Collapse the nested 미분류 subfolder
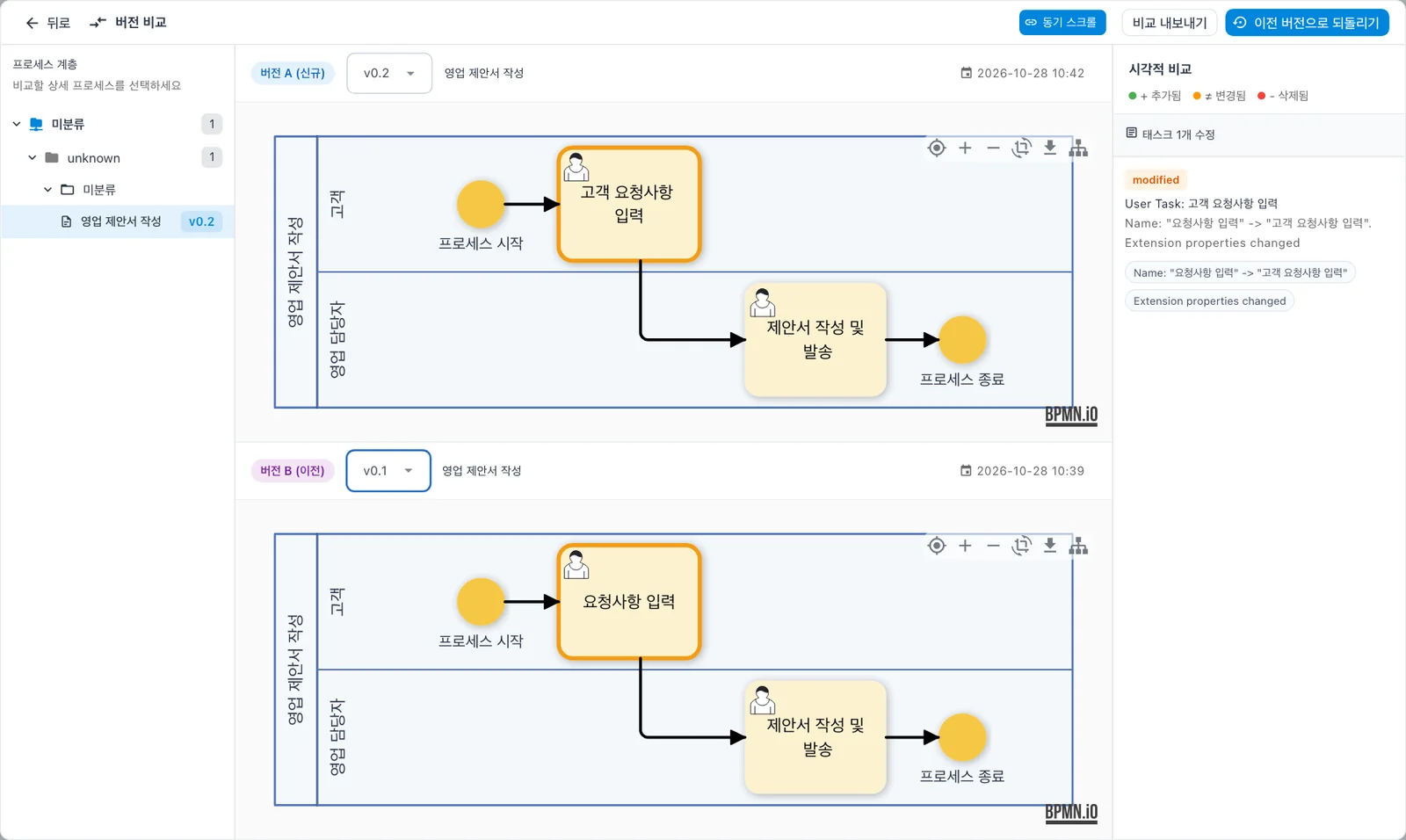 point(48,189)
